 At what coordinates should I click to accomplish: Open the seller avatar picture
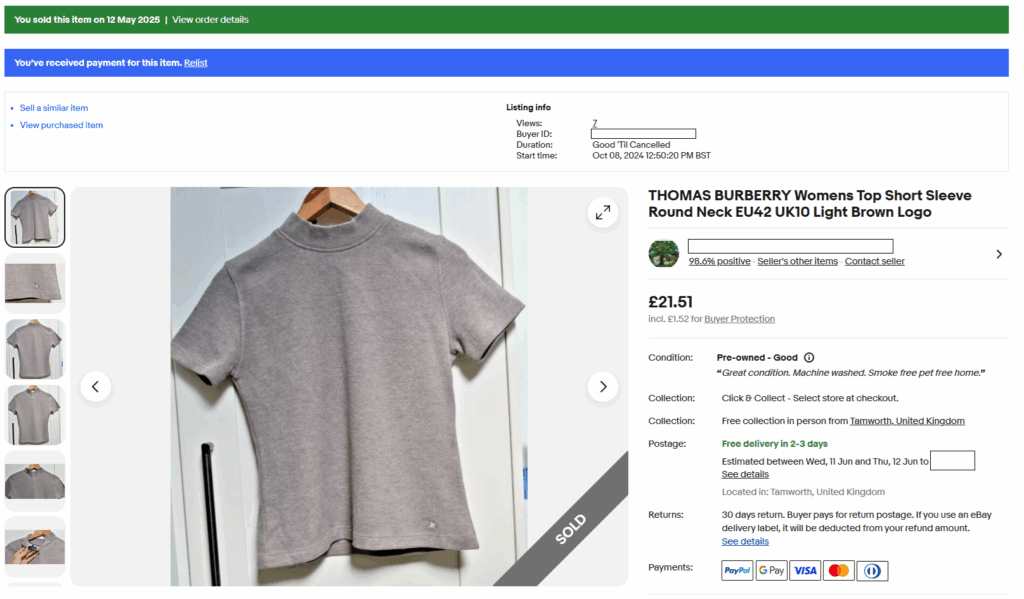coord(664,253)
